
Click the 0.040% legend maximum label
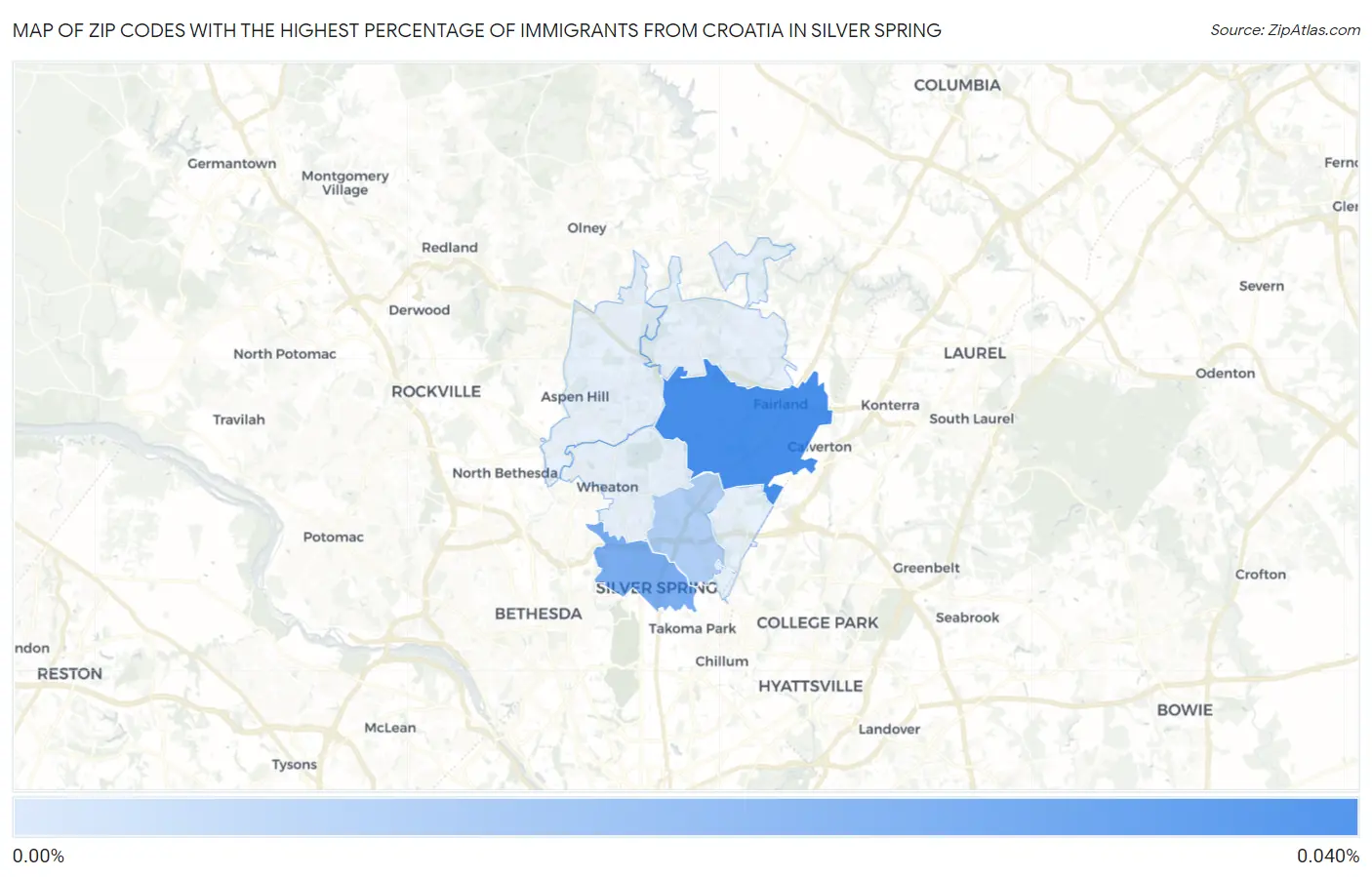(1327, 856)
